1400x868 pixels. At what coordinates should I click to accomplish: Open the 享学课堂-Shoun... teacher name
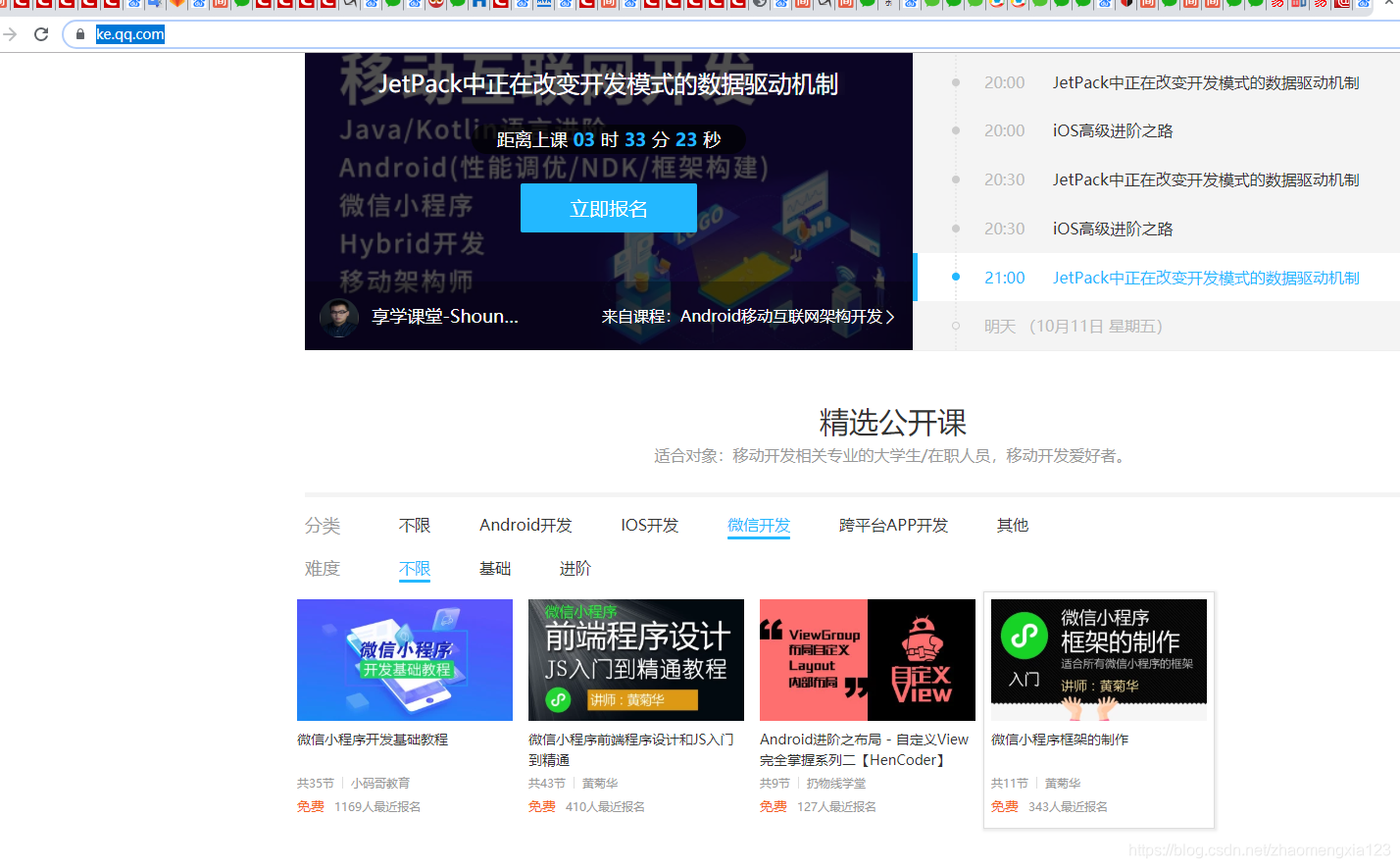(445, 317)
